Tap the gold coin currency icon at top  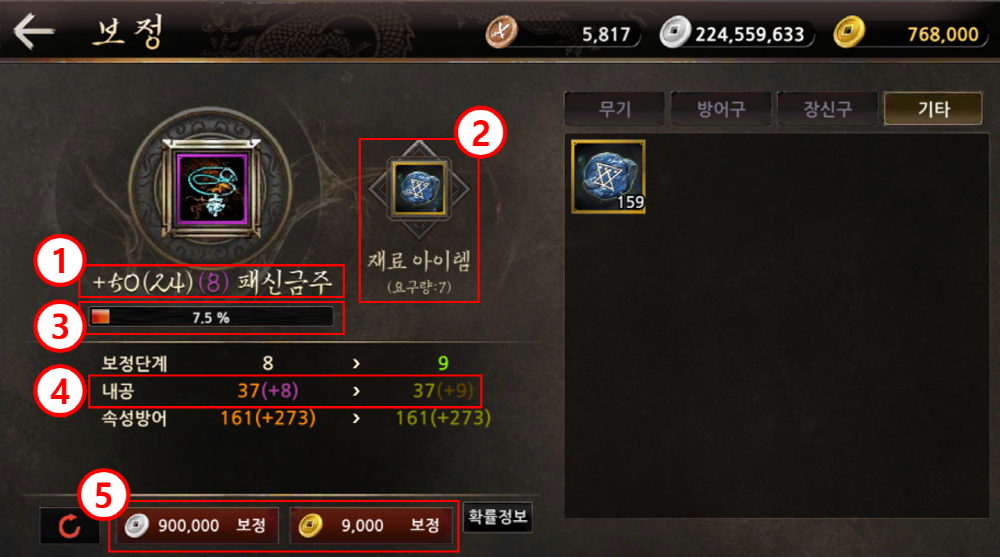tap(849, 31)
